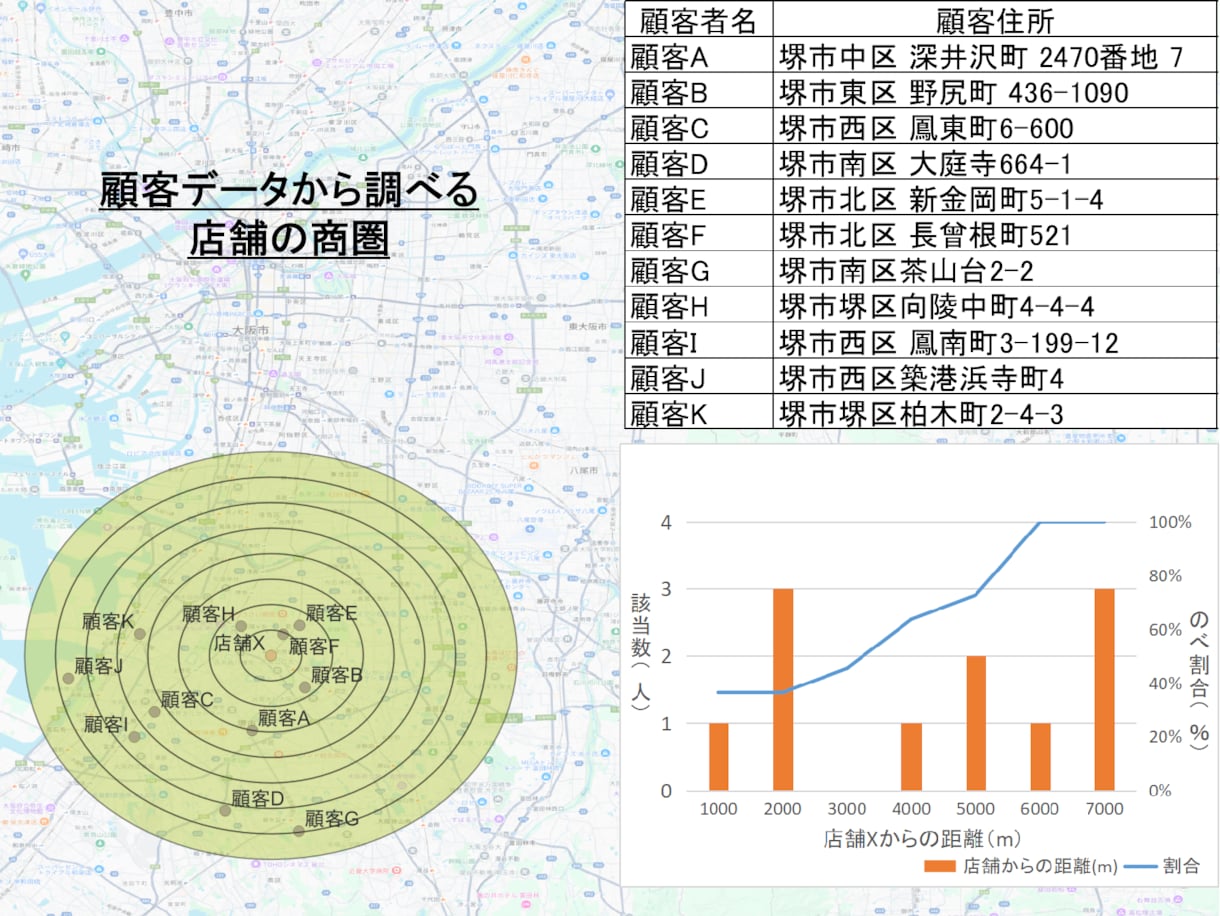Click the 顧客G address 茶山台2-2
This screenshot has height=916, width=1220.
pyautogui.click(x=995, y=270)
